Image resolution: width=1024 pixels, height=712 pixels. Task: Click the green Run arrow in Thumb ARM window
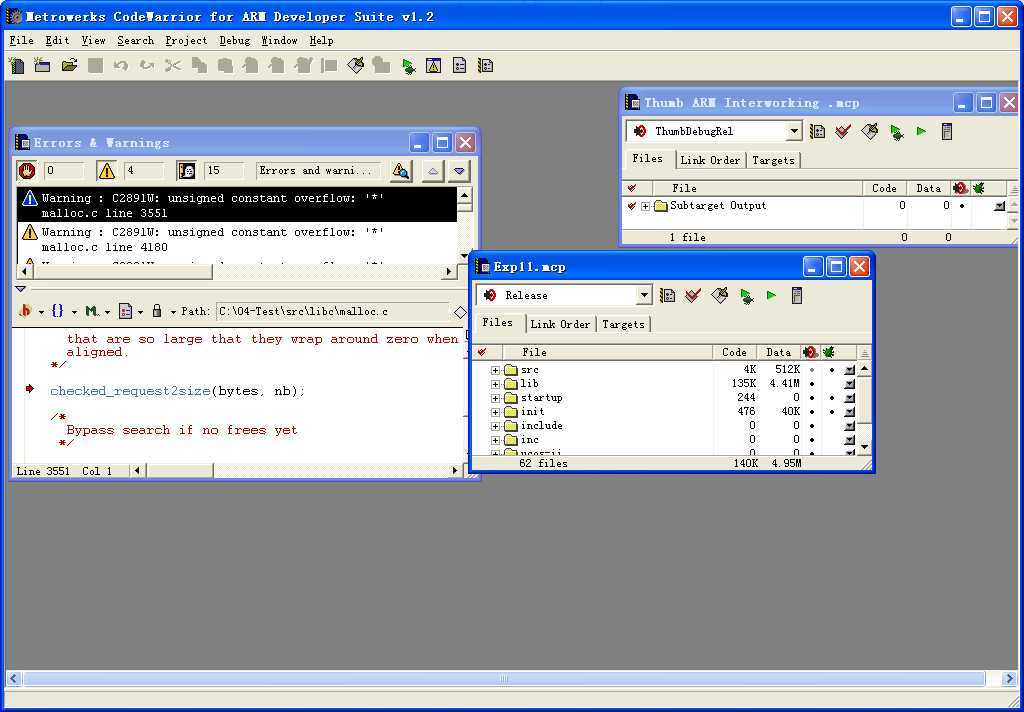(x=921, y=131)
